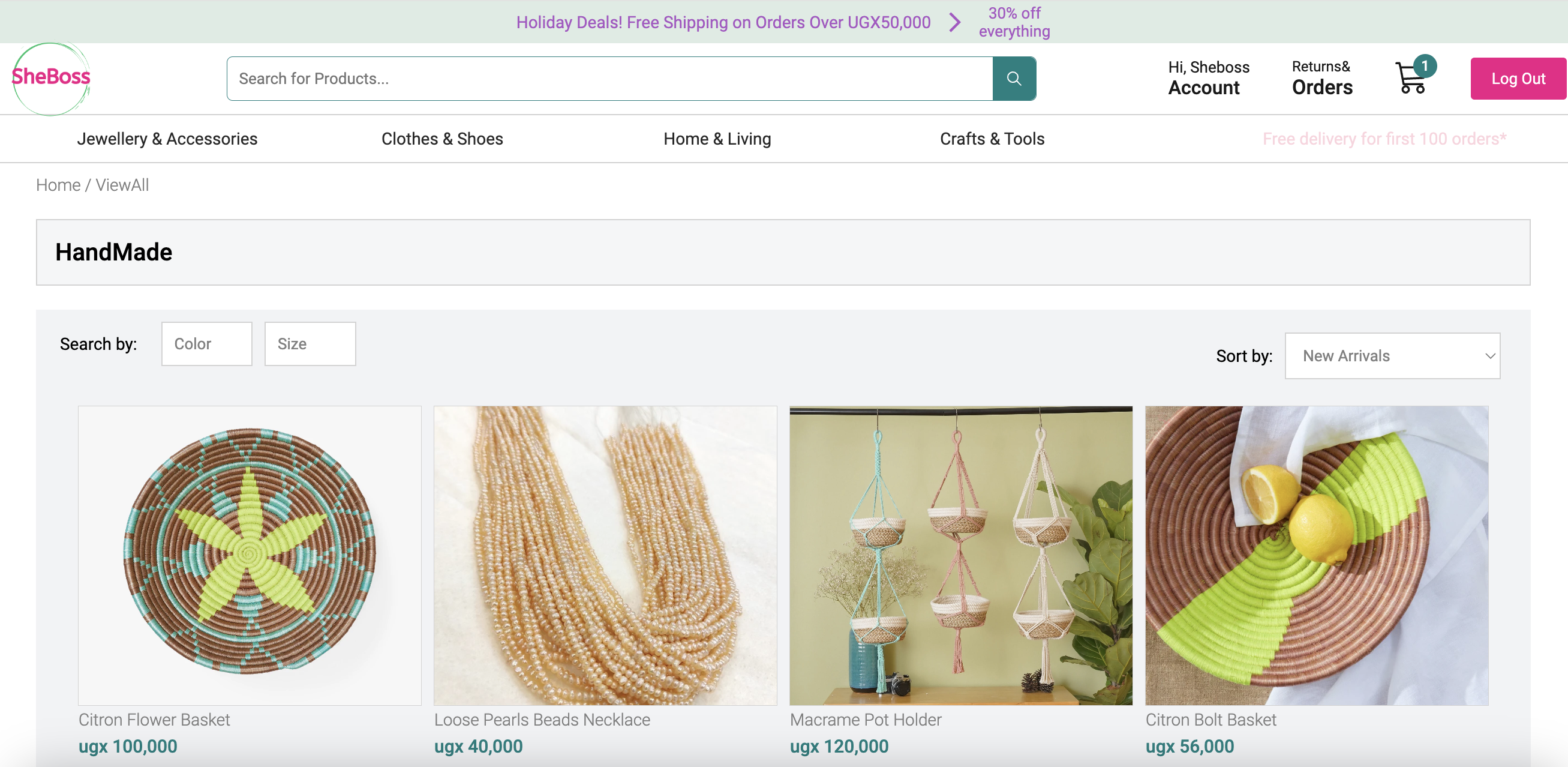Open the Size filter box
Viewport: 1568px width, 767px height.
coord(310,344)
